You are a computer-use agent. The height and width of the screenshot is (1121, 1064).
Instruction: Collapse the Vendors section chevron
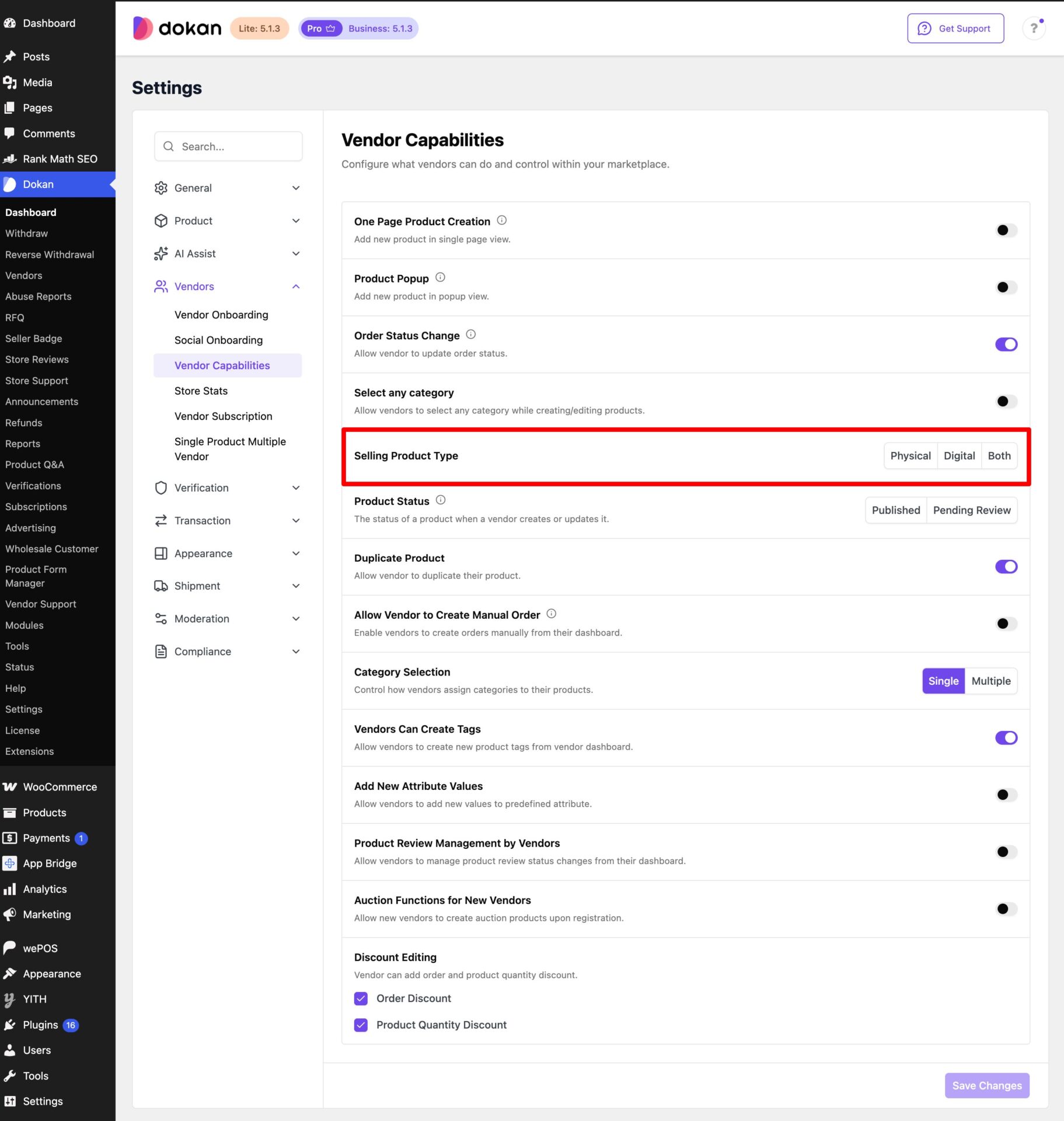click(296, 286)
